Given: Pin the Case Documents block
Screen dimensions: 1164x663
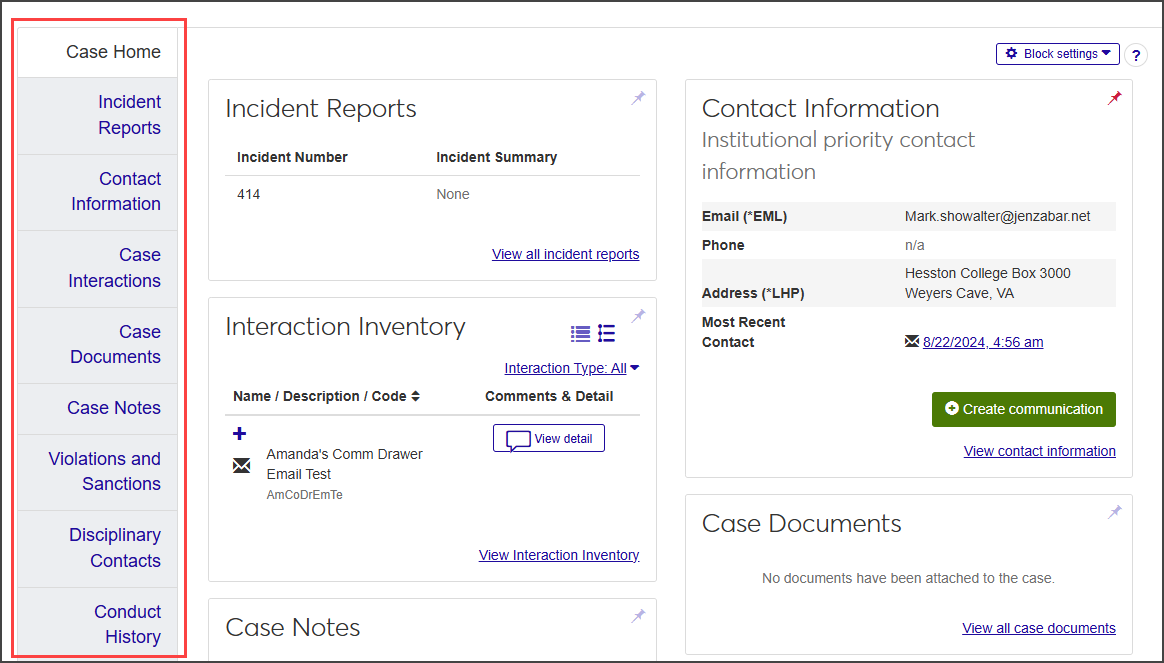Looking at the screenshot, I should (x=1114, y=512).
